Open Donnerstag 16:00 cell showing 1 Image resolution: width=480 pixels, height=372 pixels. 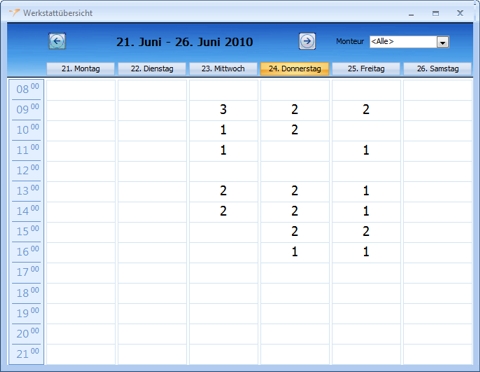295,252
